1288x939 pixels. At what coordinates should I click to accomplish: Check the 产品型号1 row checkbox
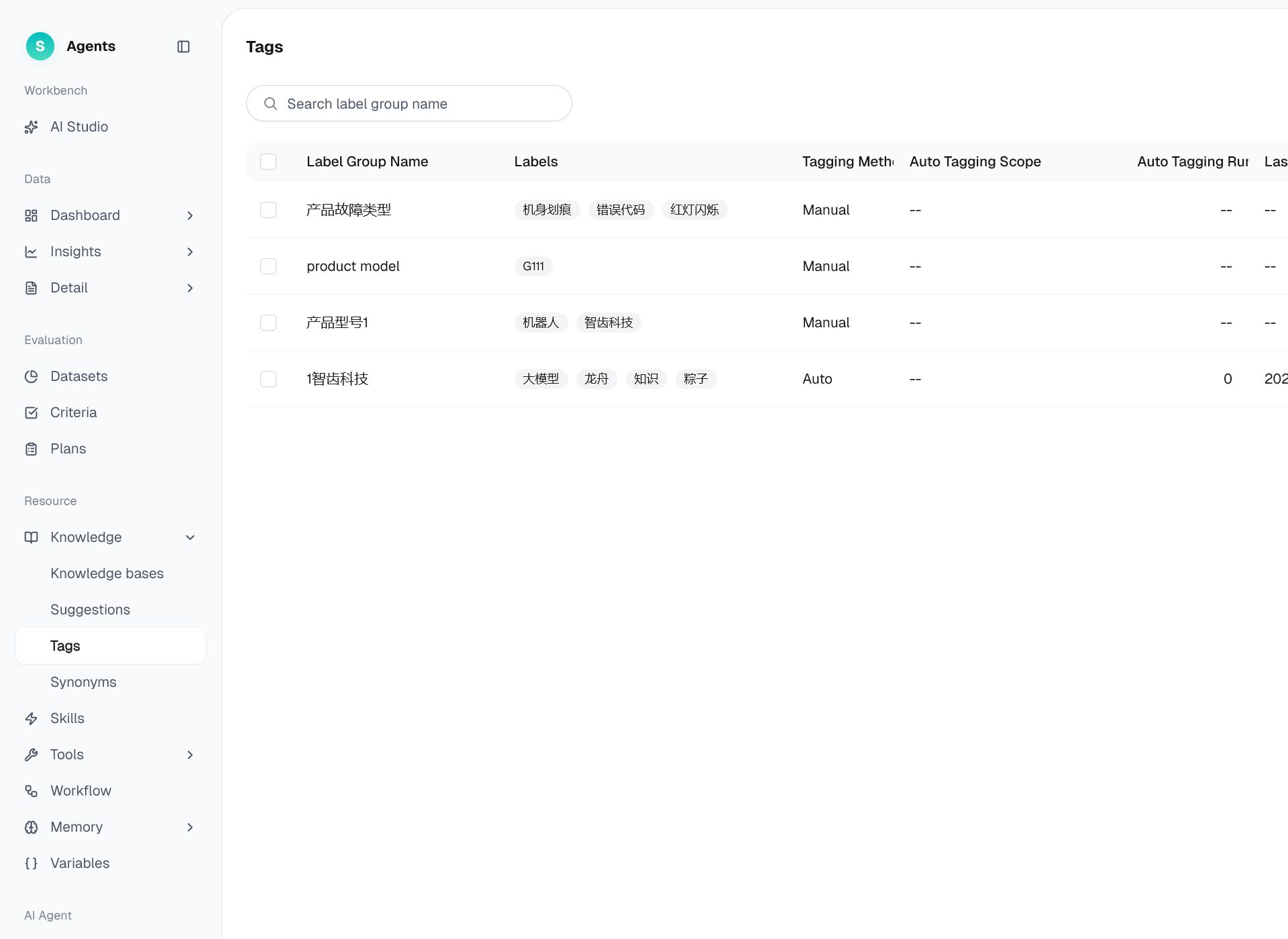click(268, 323)
